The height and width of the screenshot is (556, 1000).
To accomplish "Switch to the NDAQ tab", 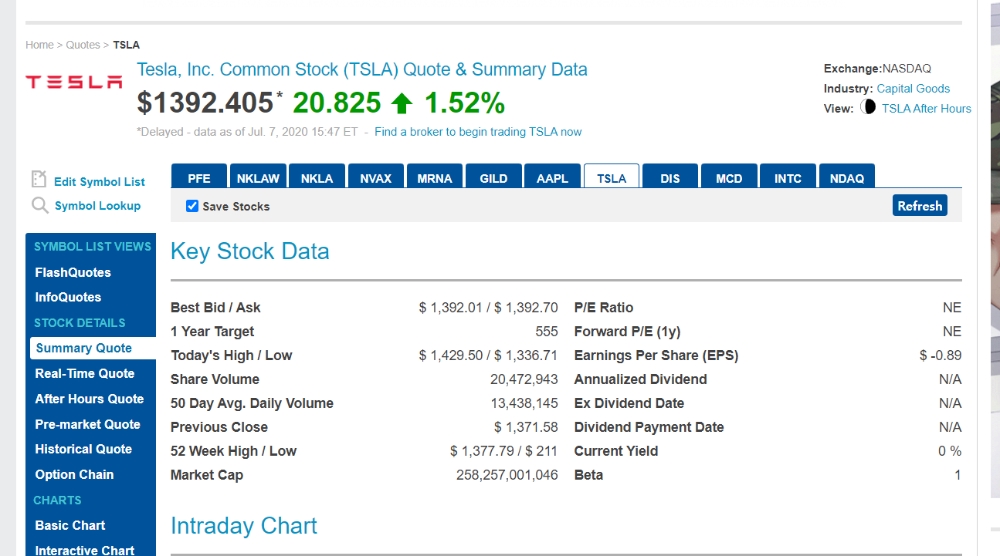I will pyautogui.click(x=847, y=176).
